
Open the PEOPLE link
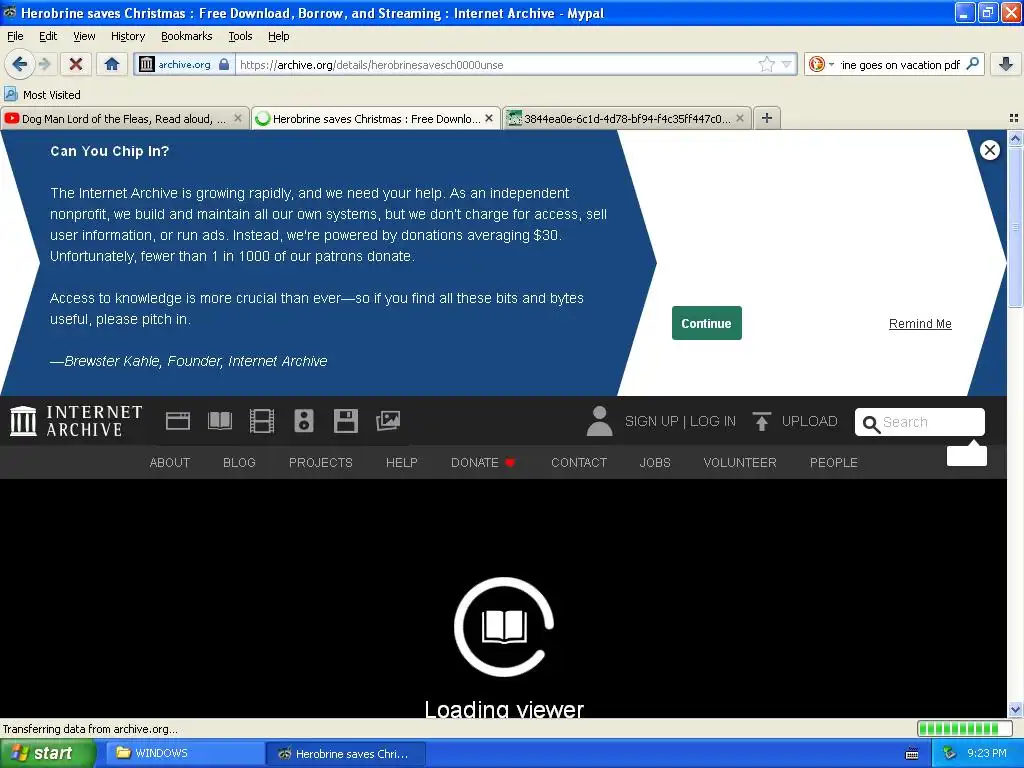click(833, 462)
